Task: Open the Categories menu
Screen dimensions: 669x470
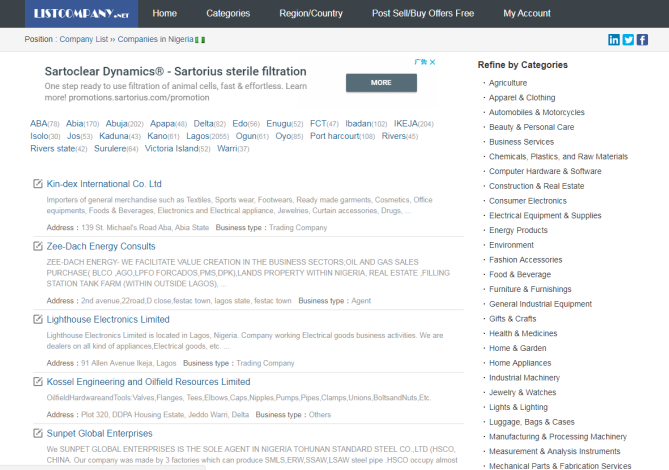Action: (x=228, y=14)
